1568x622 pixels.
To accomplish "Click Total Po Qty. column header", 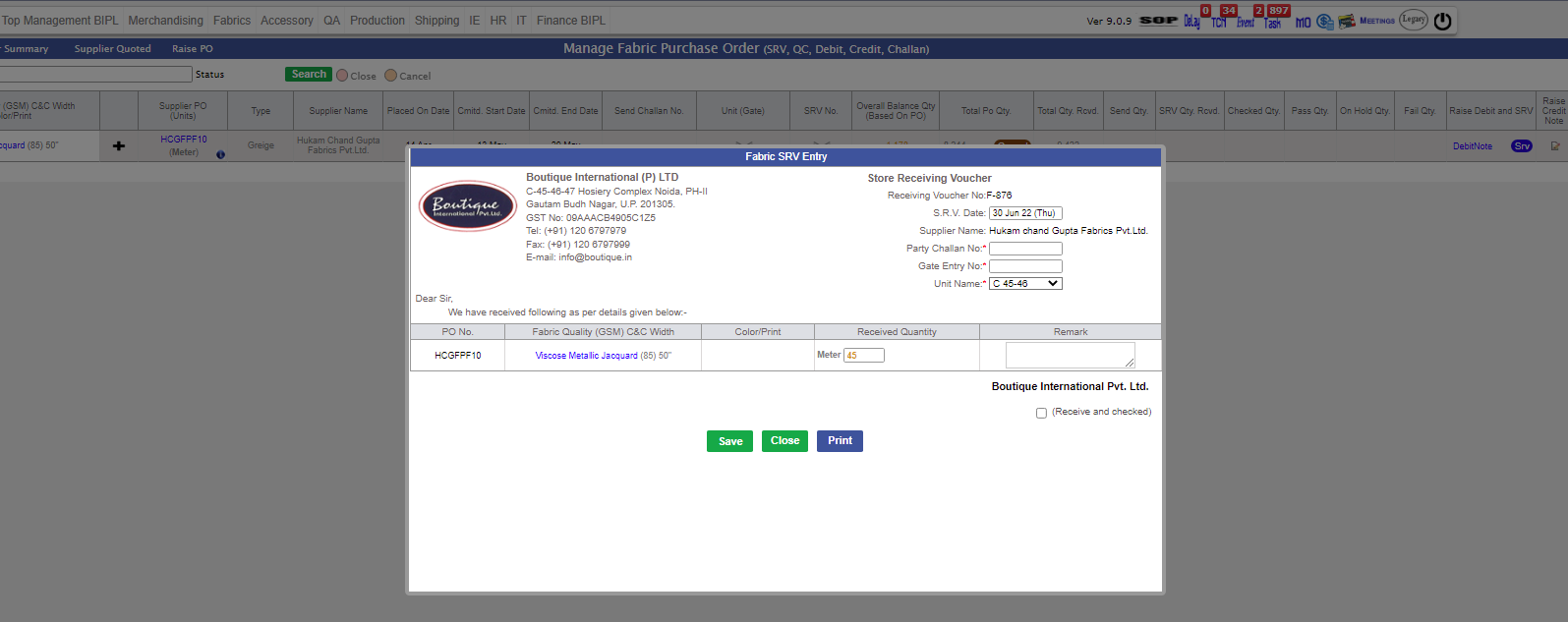I will (986, 111).
